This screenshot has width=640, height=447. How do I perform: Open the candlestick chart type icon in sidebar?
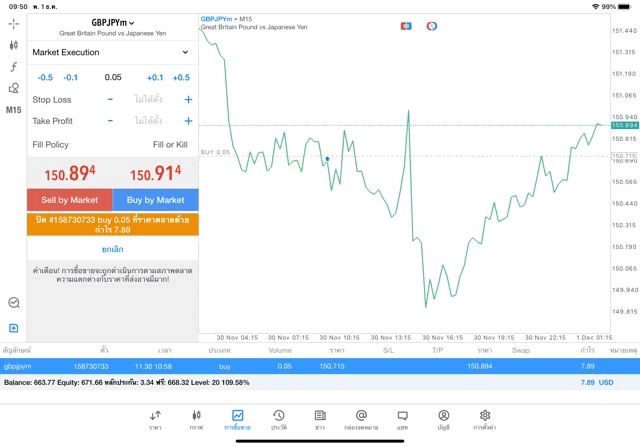(x=13, y=45)
